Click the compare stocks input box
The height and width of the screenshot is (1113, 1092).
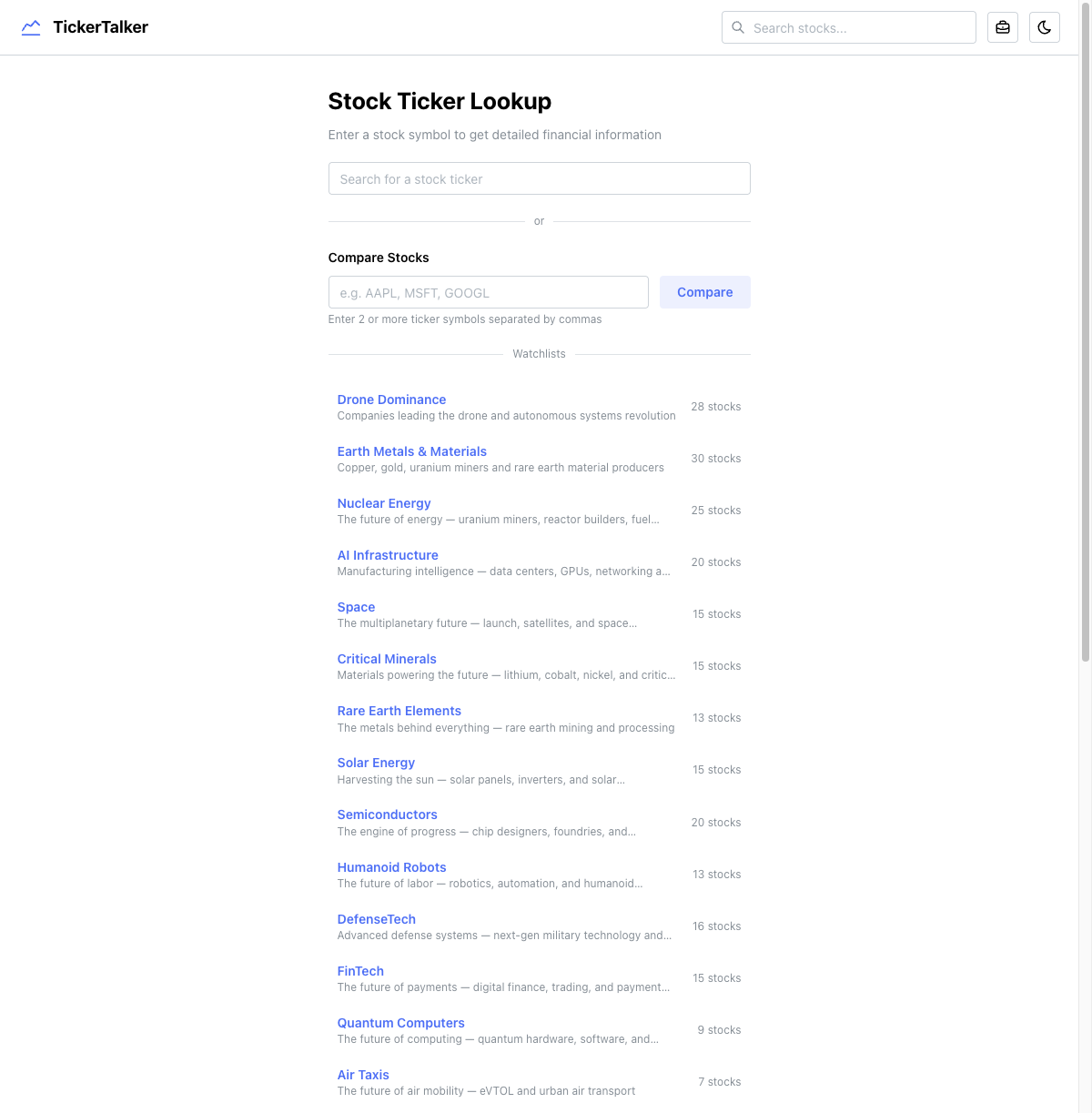[x=488, y=292]
